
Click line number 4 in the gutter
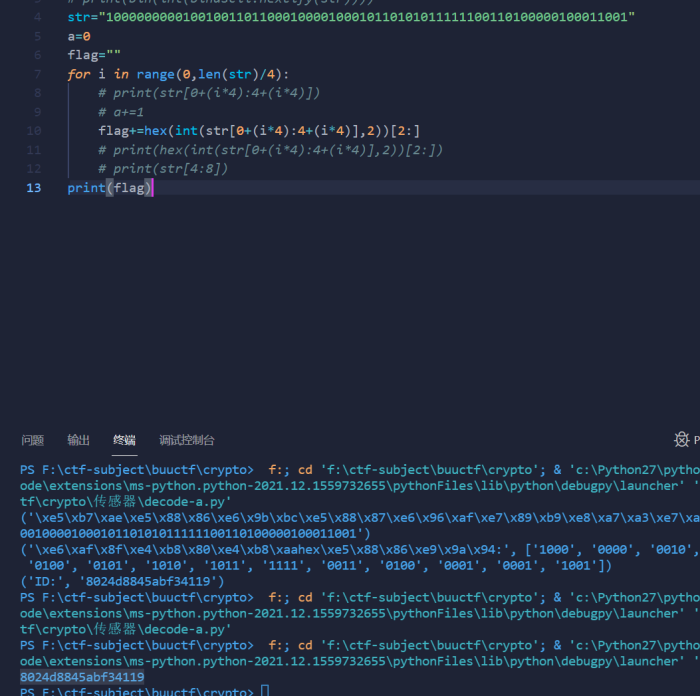pos(38,17)
